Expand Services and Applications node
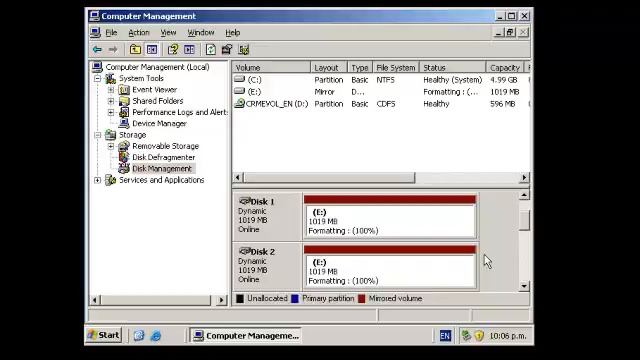 pos(98,180)
